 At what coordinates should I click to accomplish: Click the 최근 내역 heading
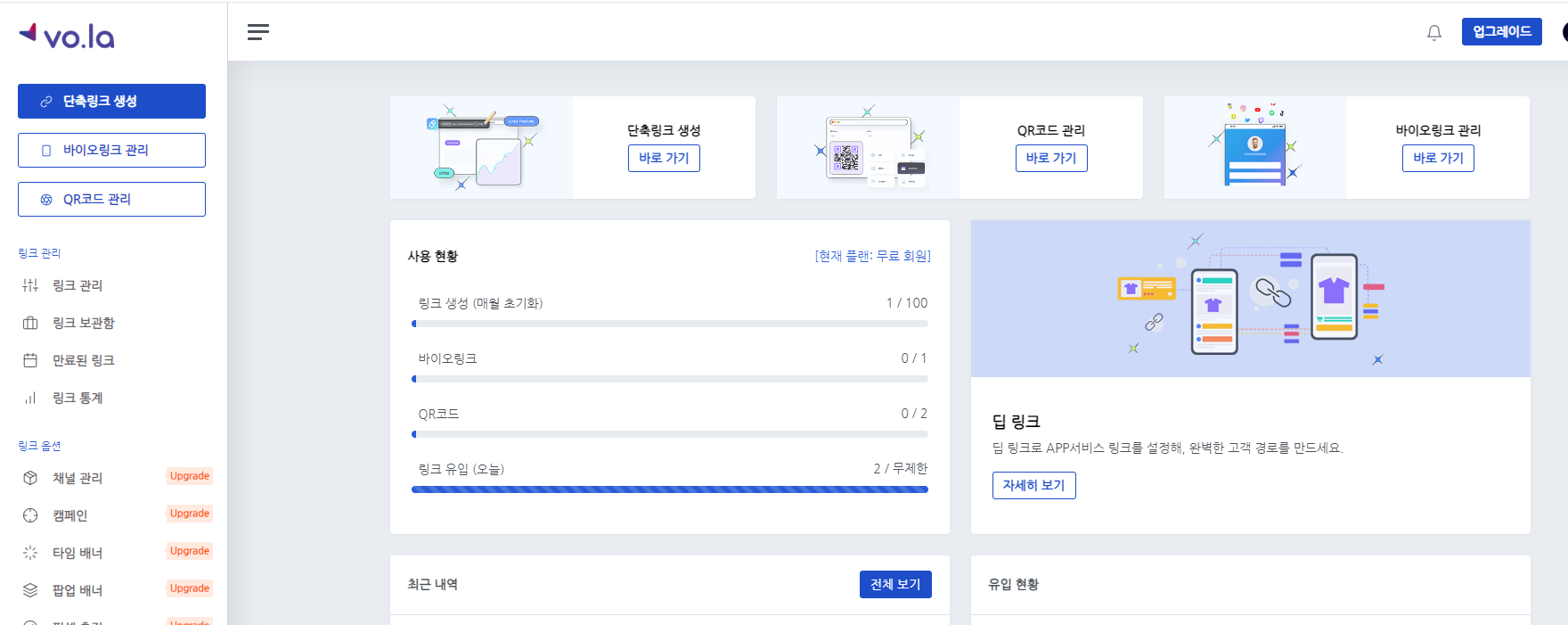pos(433,584)
